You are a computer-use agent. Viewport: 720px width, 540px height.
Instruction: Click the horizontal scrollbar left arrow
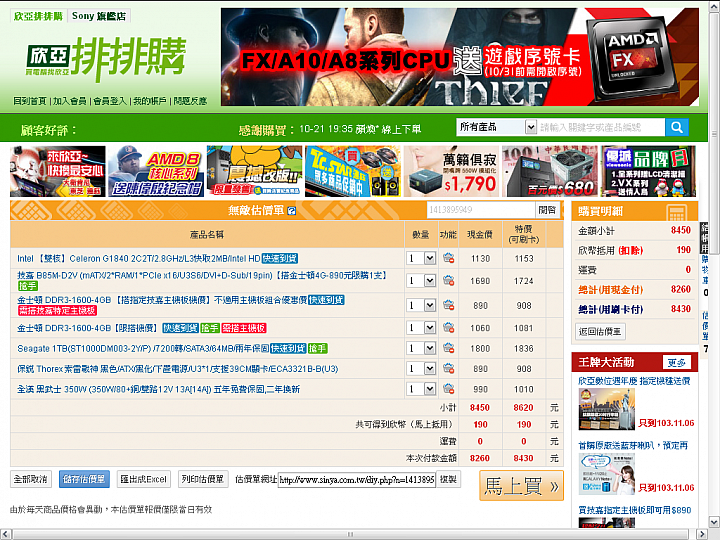tap(6, 534)
